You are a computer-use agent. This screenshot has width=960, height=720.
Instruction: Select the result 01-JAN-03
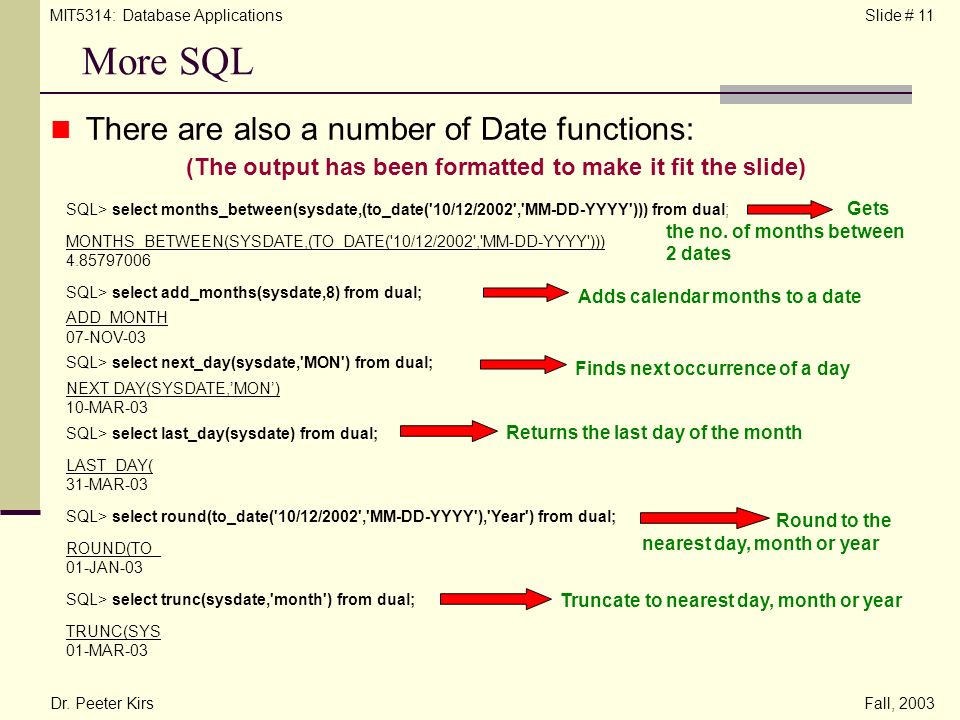pos(104,568)
